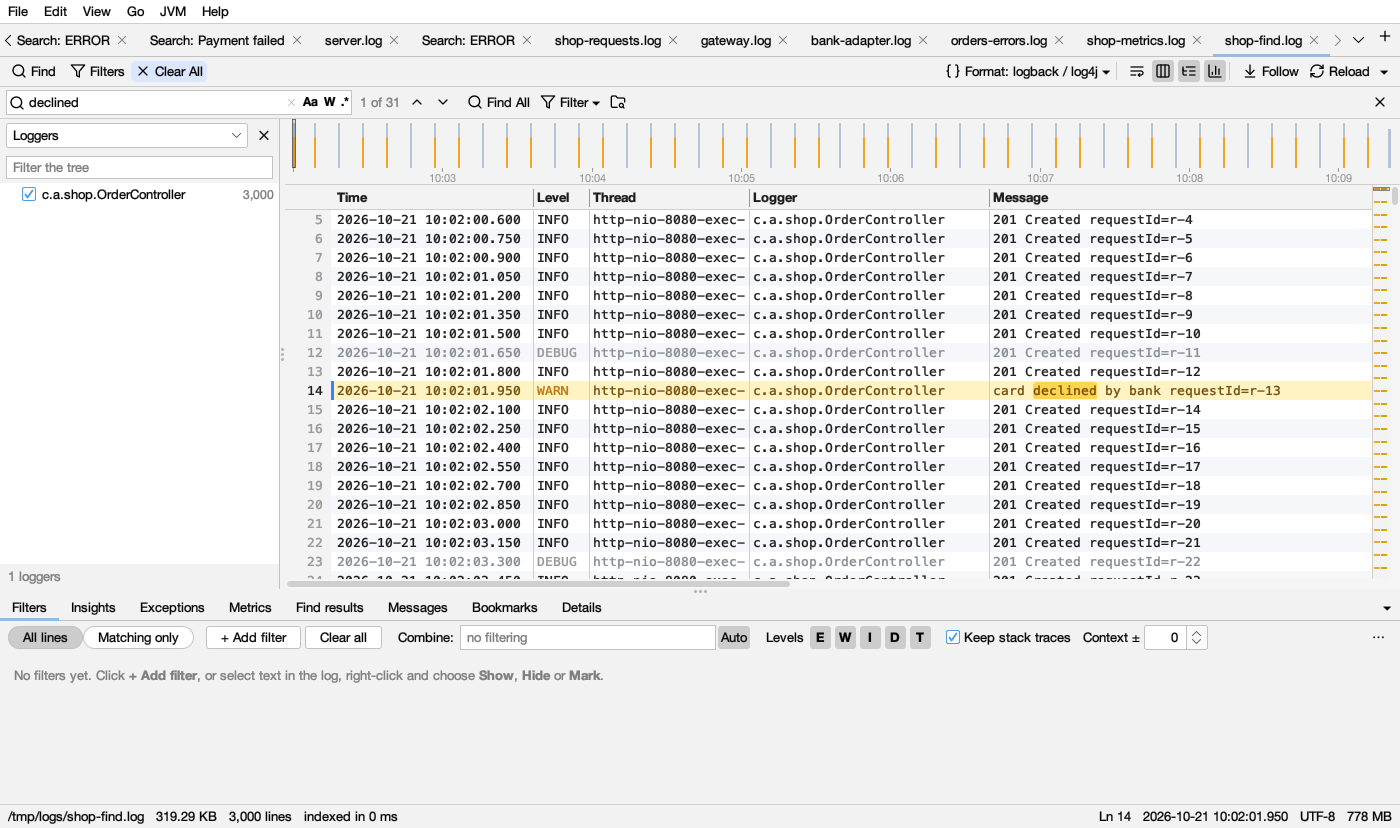Image resolution: width=1400 pixels, height=828 pixels.
Task: Toggle regex (.*) search option
Action: point(345,102)
